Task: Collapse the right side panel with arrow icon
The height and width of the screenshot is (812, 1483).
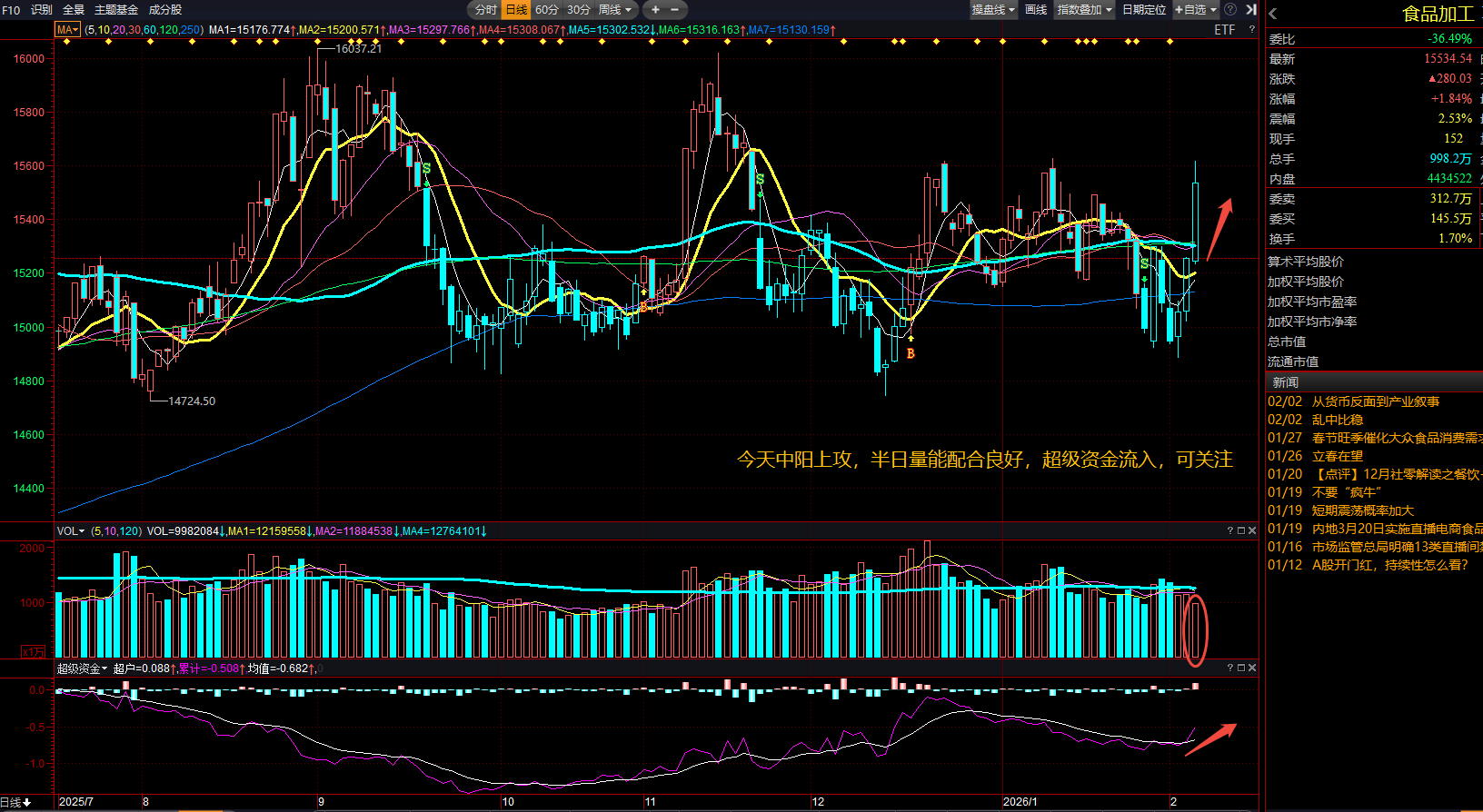Action: point(1251,9)
